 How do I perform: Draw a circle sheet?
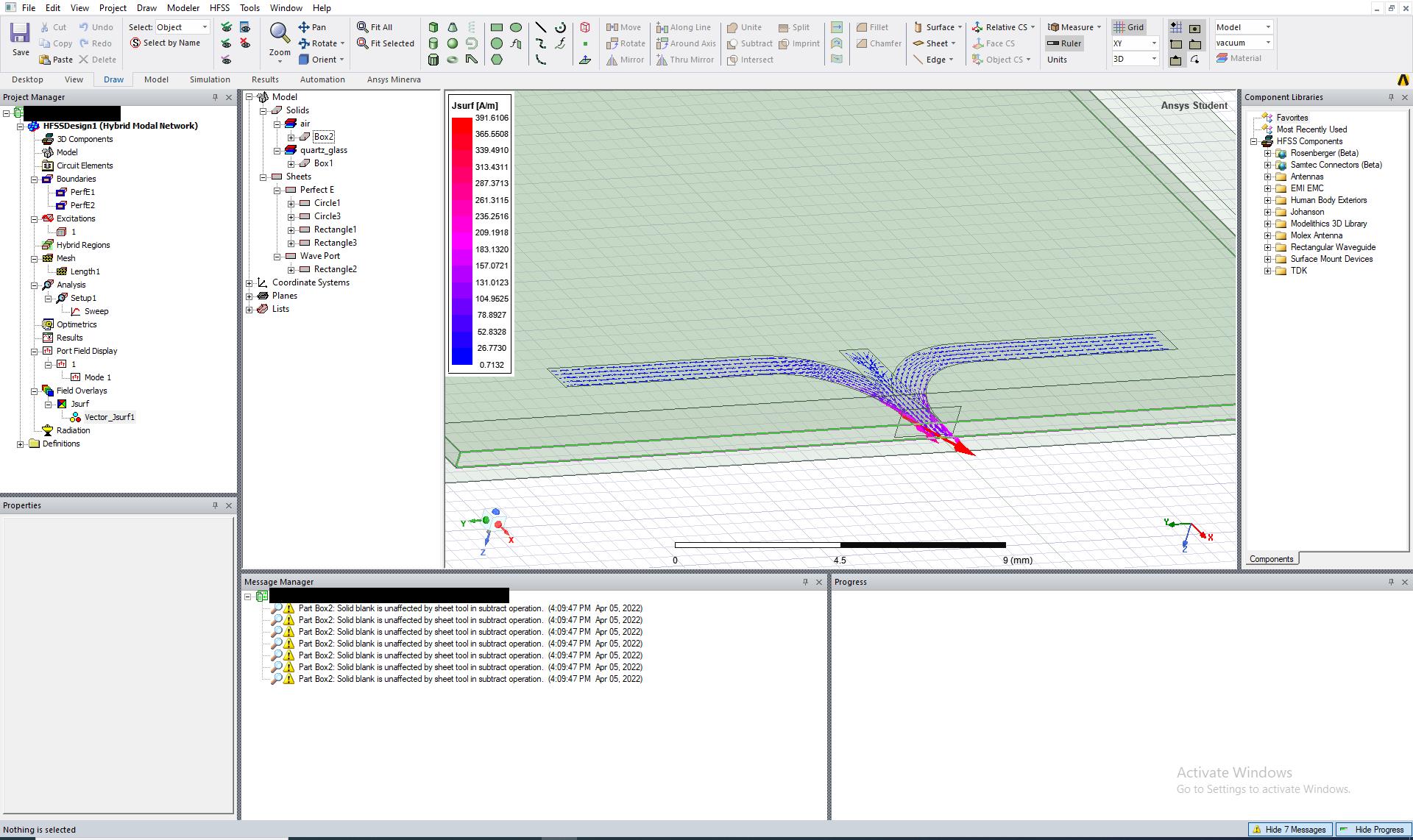(x=497, y=43)
